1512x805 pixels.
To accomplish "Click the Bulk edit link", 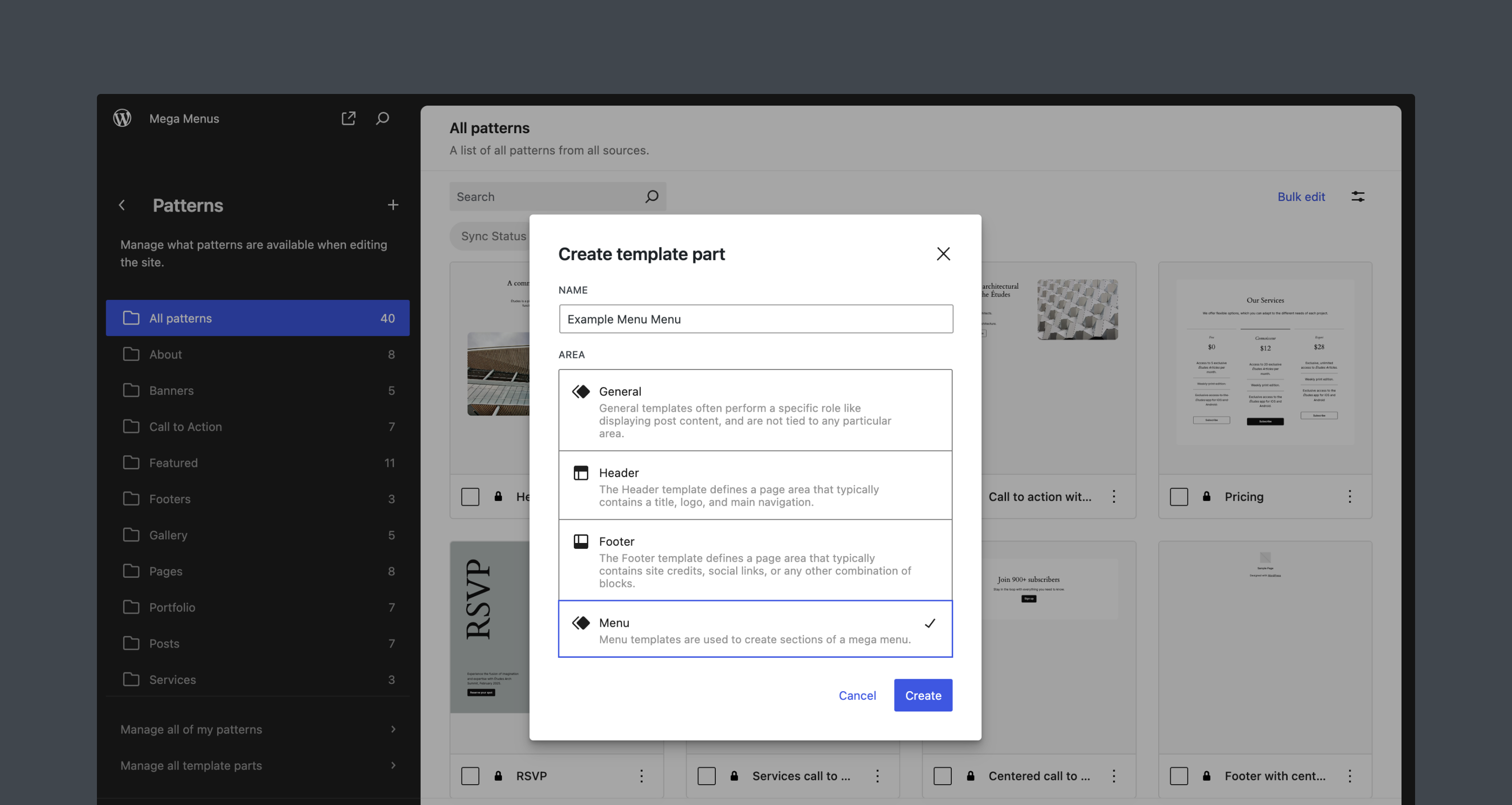I will (x=1301, y=197).
